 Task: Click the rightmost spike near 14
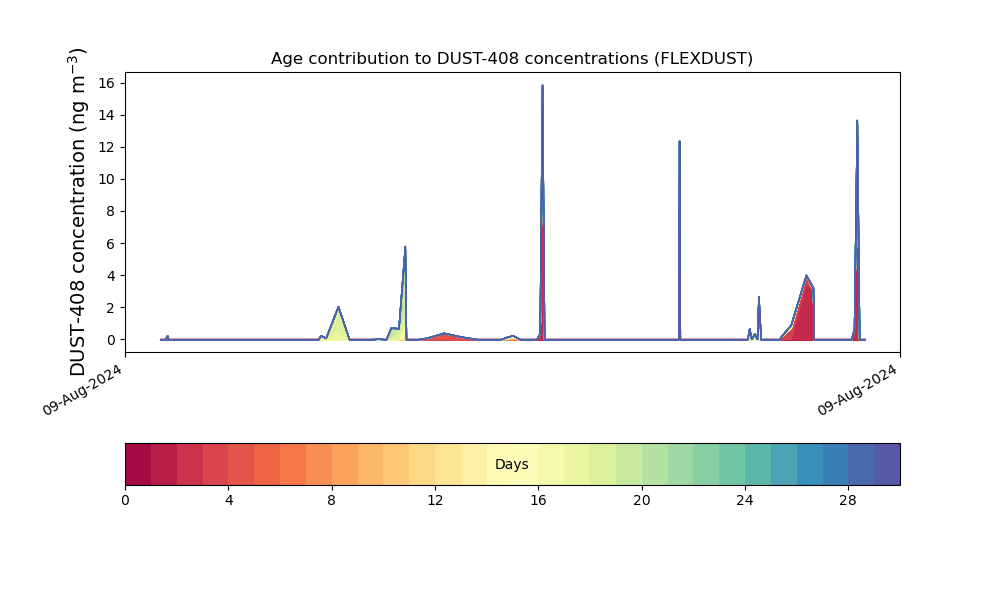857,125
